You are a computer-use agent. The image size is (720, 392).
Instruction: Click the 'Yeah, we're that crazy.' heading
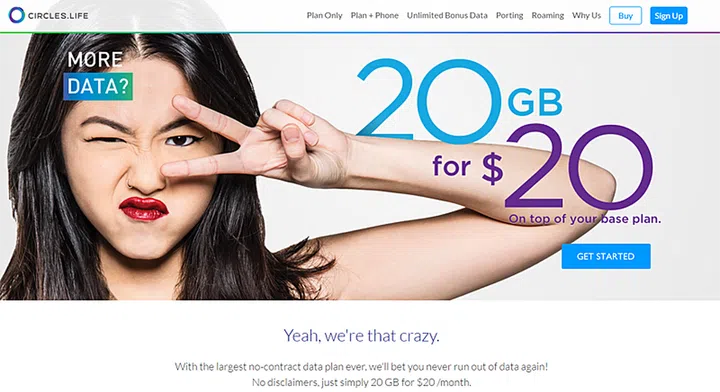(x=361, y=336)
